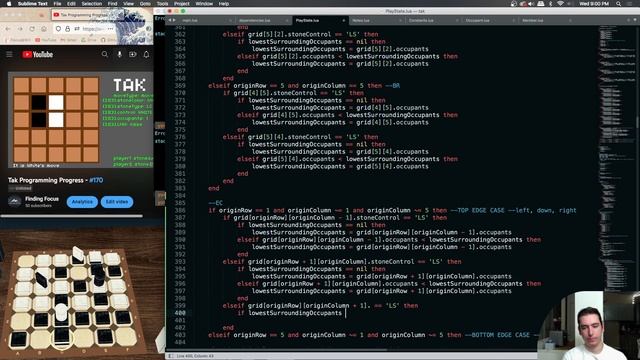Open Spotlight search in menu bar
The image size is (640, 360).
619,4
